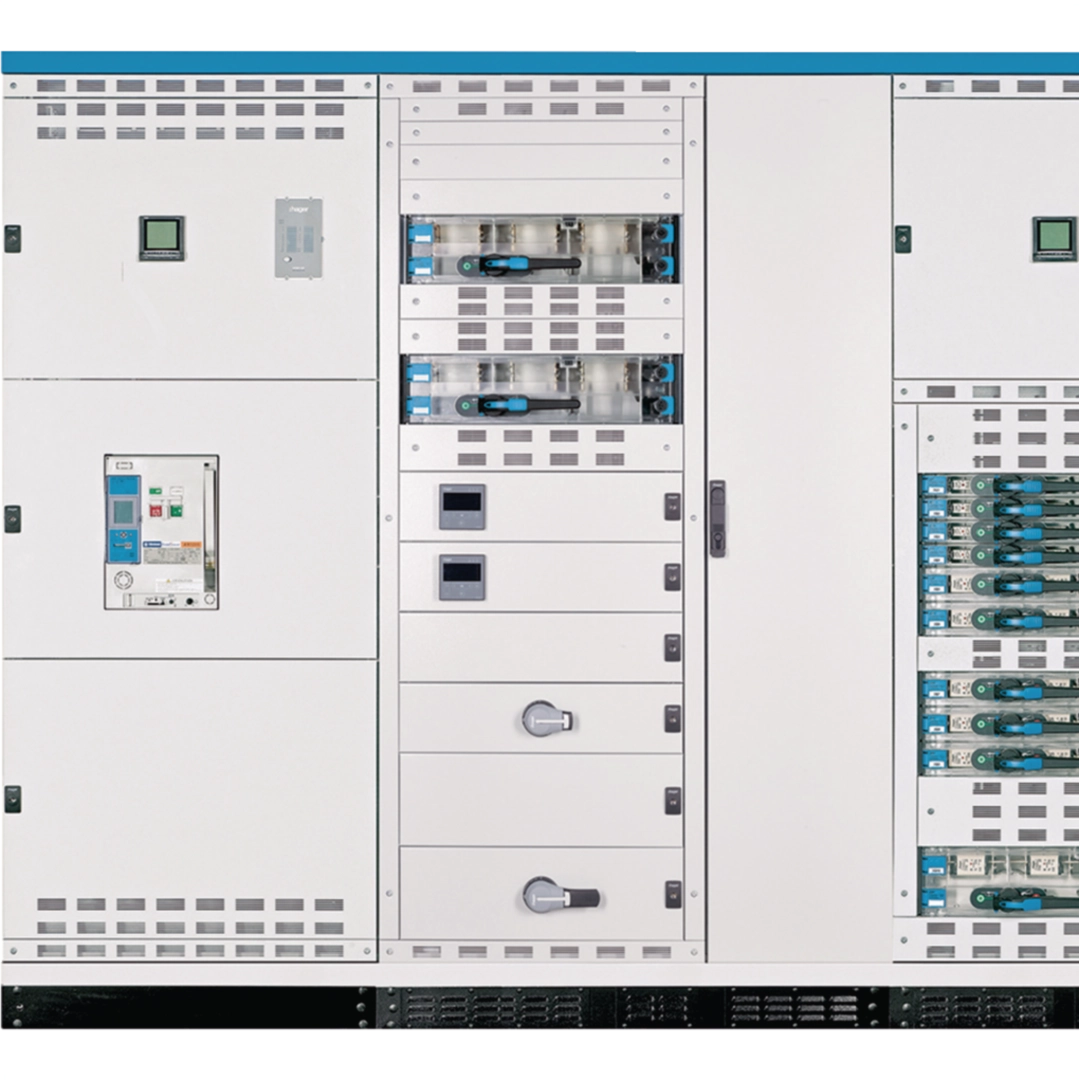This screenshot has width=1079, height=1080.
Task: Click the lower dark digital meter in center column
Action: coord(462,577)
